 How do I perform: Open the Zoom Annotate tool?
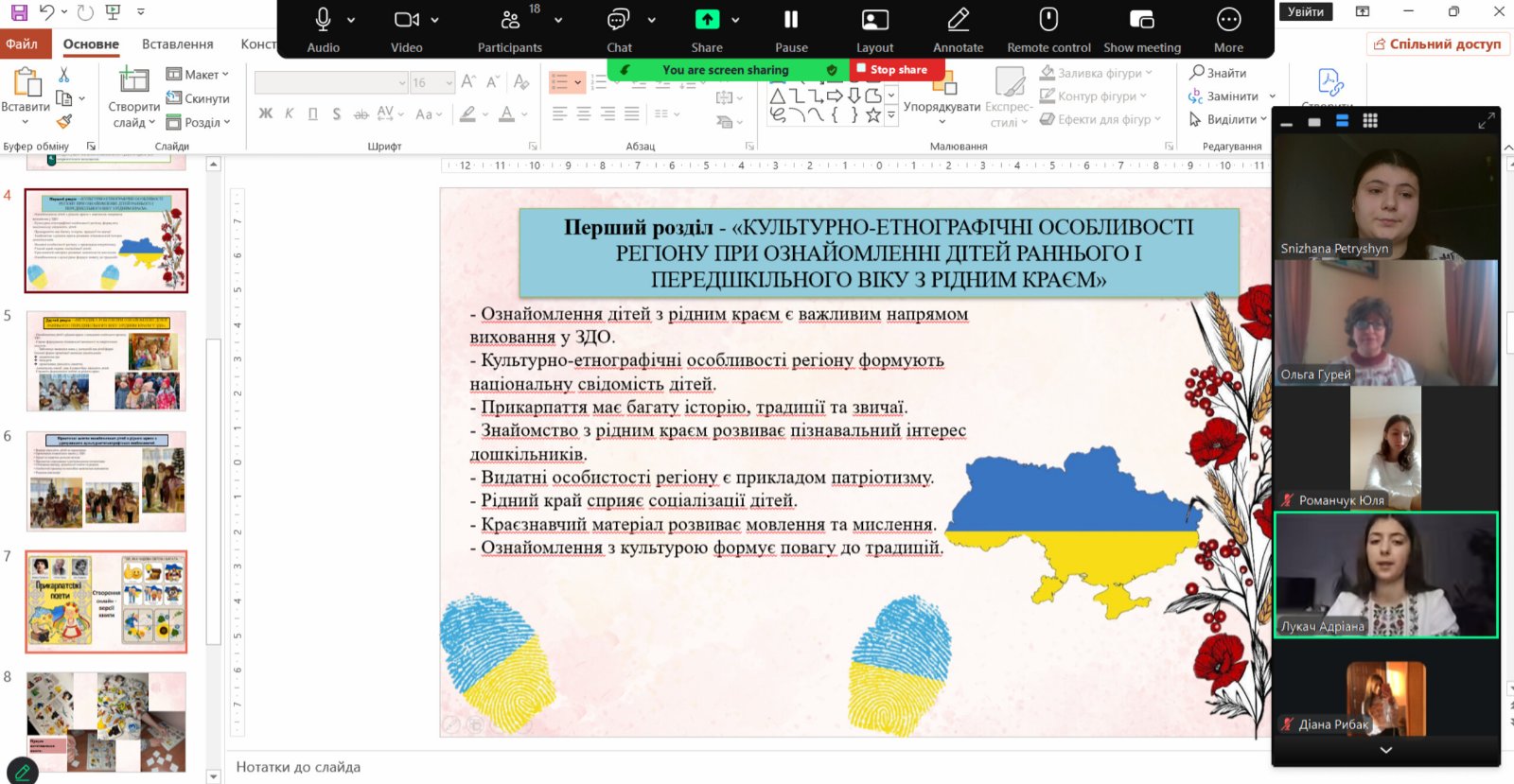[x=958, y=28]
